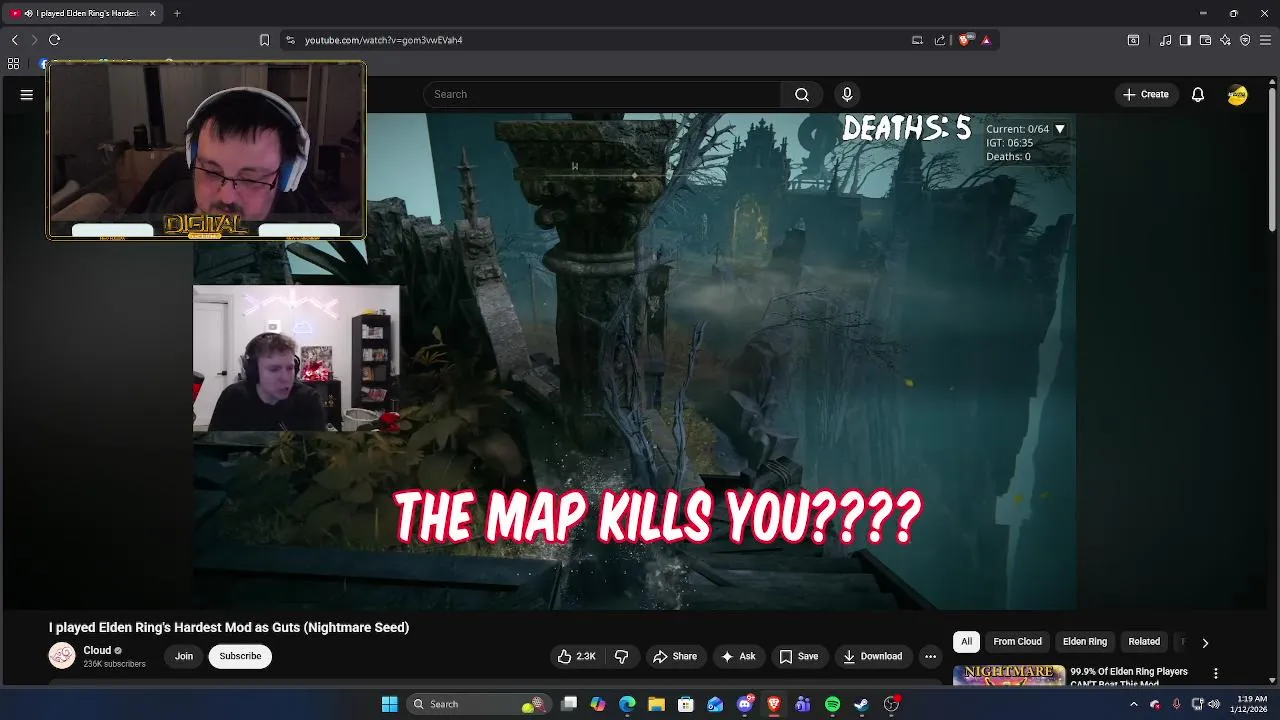
Task: Select the All filter chip
Action: [x=966, y=642]
